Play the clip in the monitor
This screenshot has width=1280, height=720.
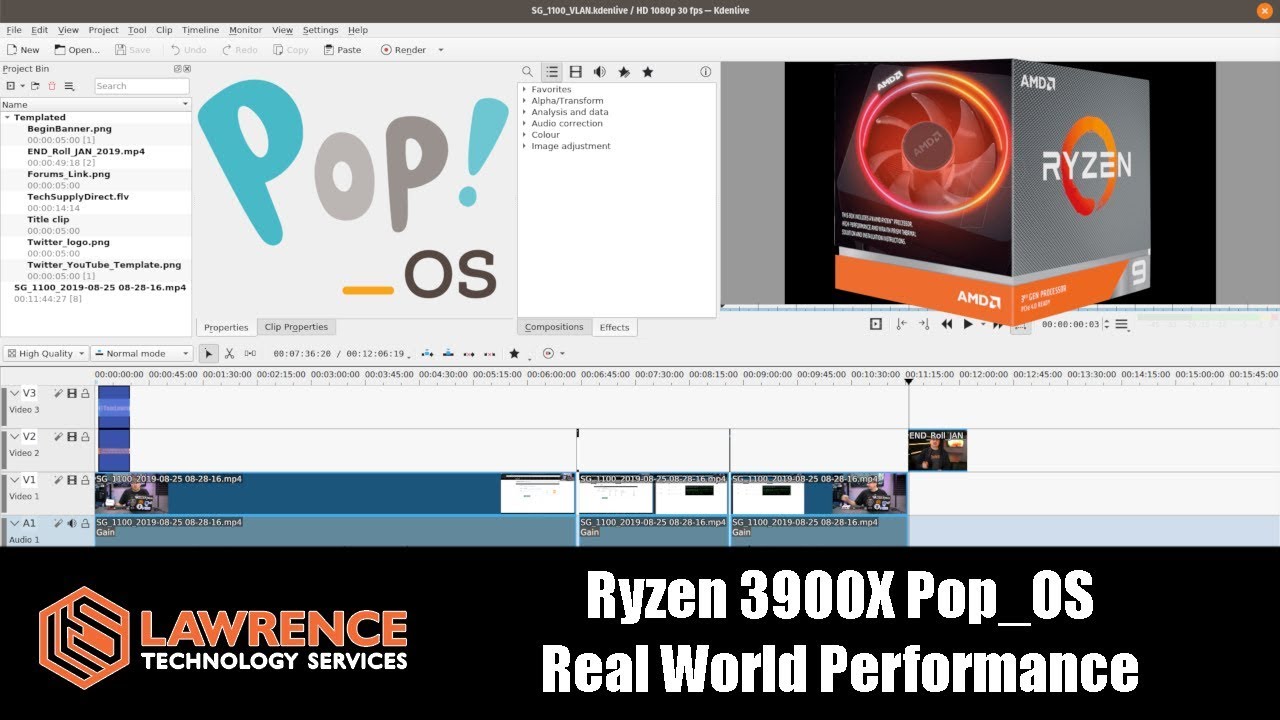coord(968,324)
